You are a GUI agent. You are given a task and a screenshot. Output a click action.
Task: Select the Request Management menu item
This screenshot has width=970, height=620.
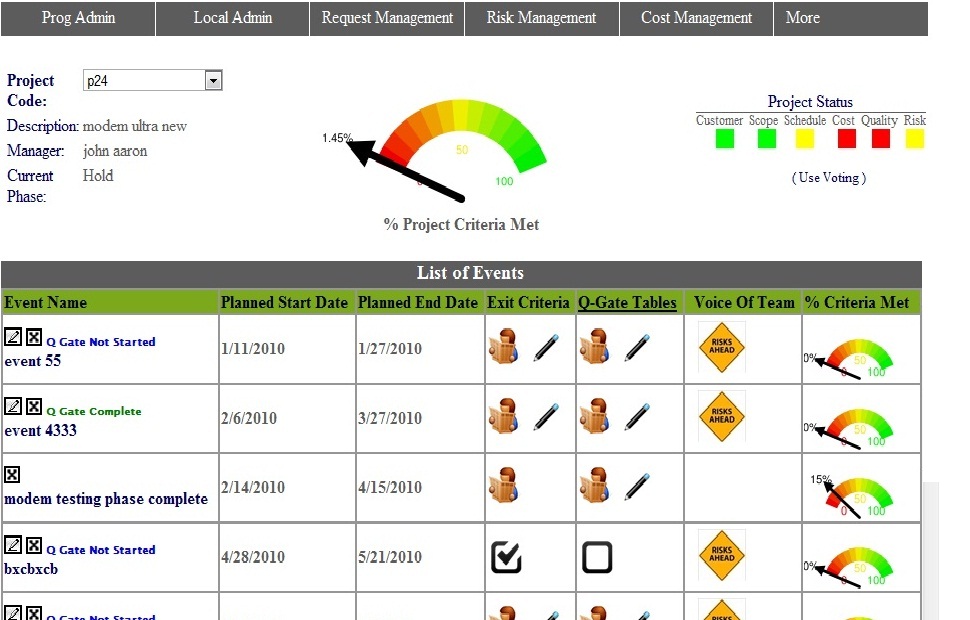point(387,18)
